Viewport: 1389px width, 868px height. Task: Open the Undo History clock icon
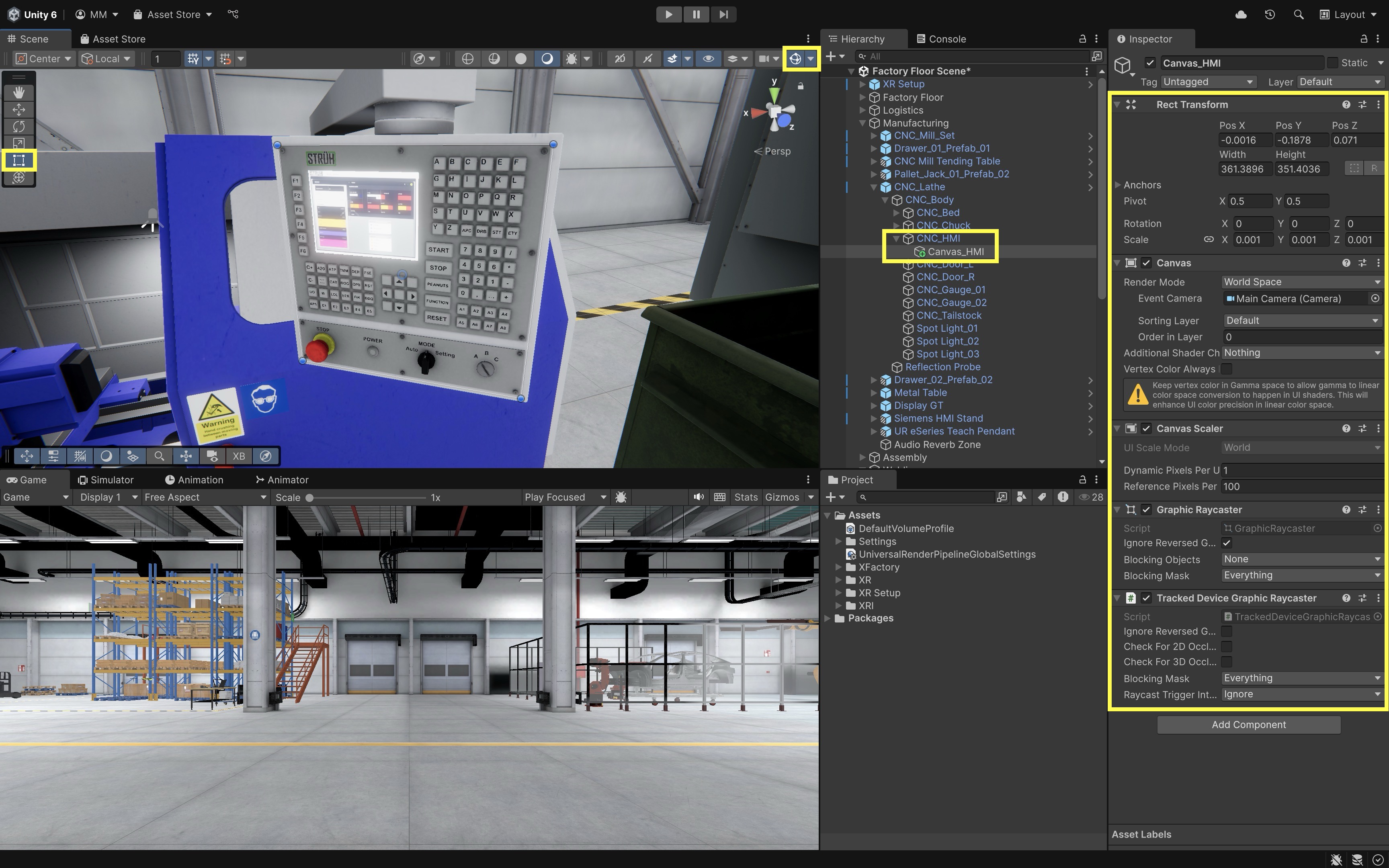click(x=1270, y=14)
